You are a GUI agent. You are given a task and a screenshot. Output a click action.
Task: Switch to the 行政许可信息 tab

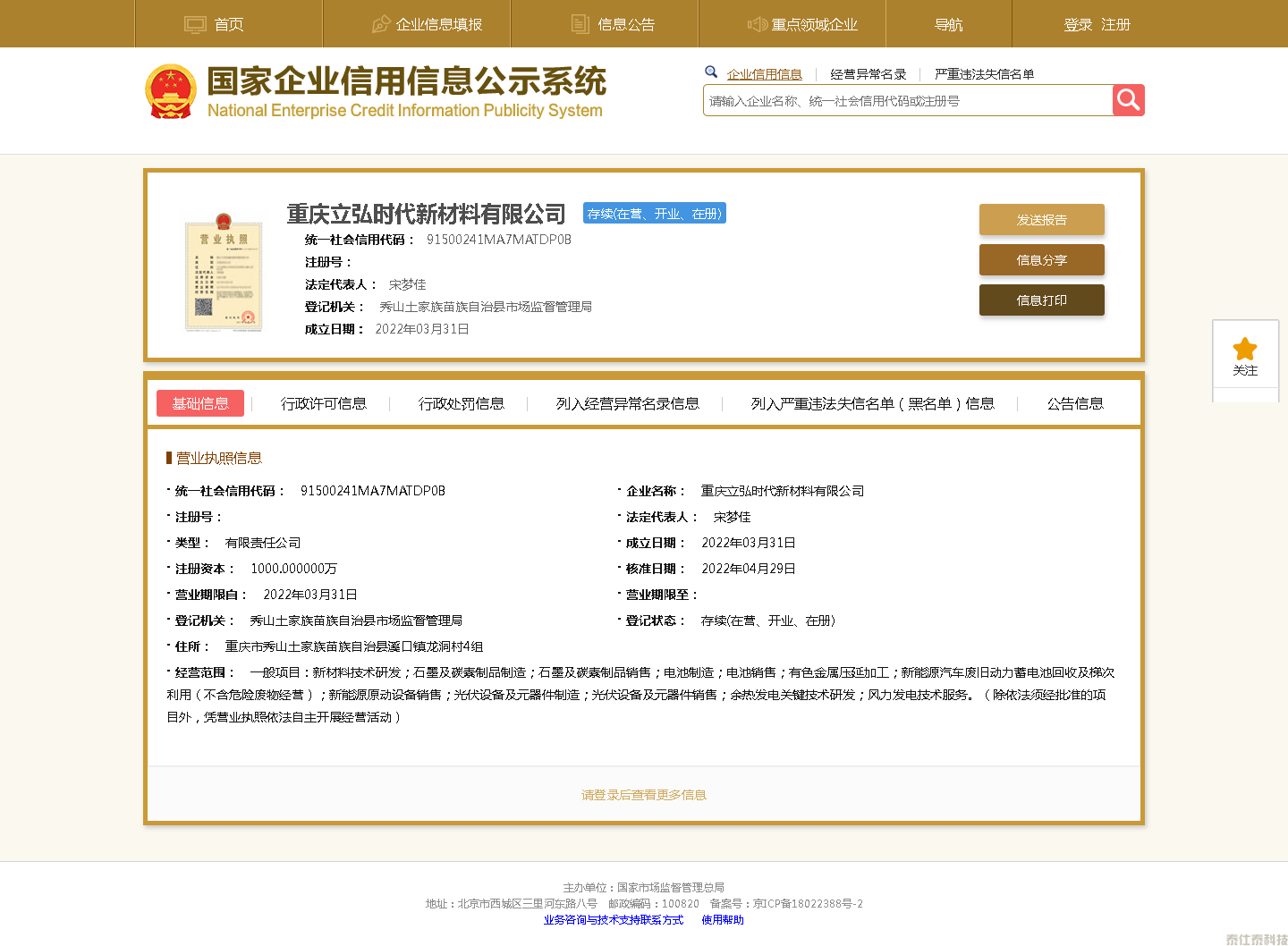(322, 403)
